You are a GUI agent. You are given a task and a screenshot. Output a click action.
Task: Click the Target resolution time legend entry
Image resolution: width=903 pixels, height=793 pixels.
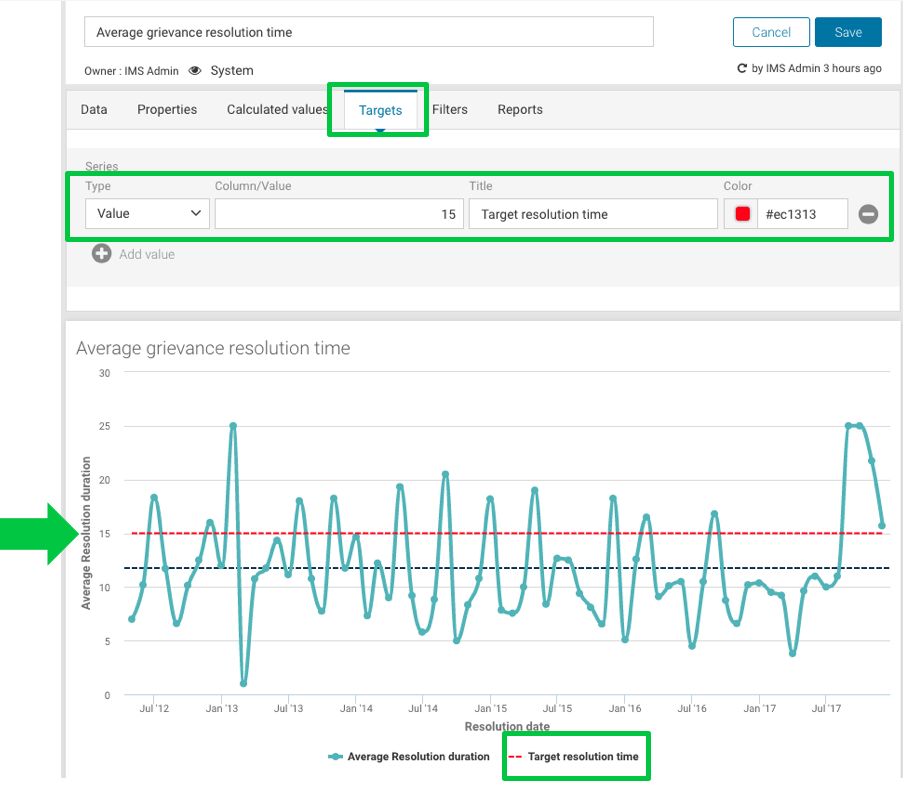[x=576, y=756]
